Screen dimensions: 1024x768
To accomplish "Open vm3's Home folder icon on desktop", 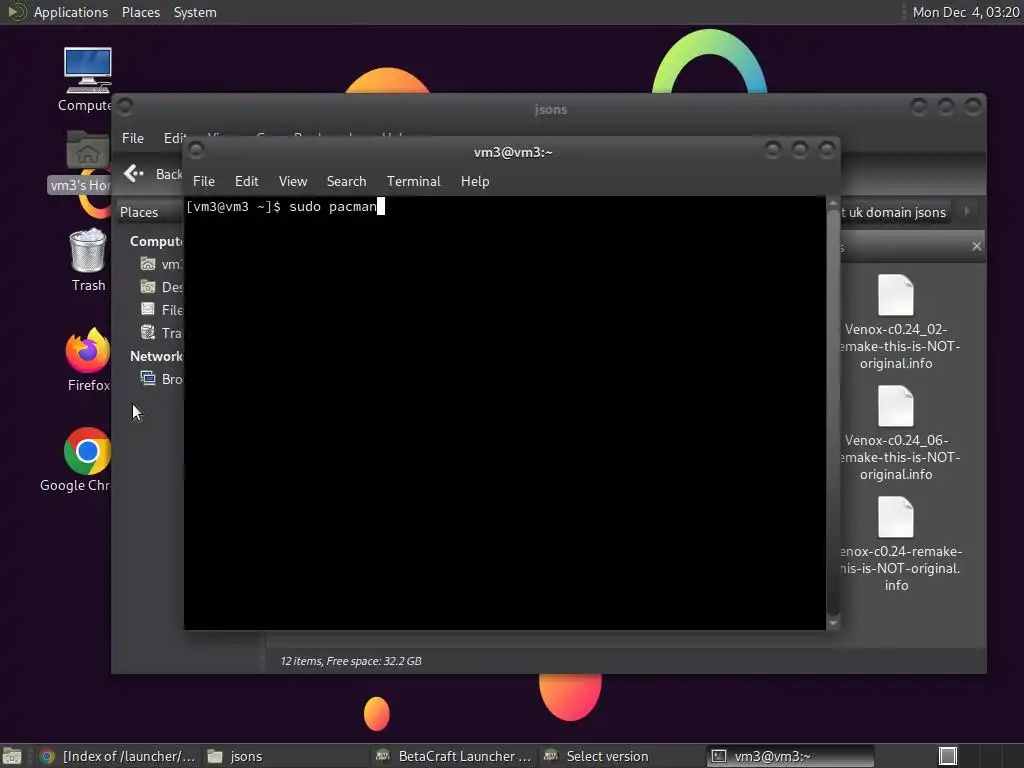I will 88,150.
